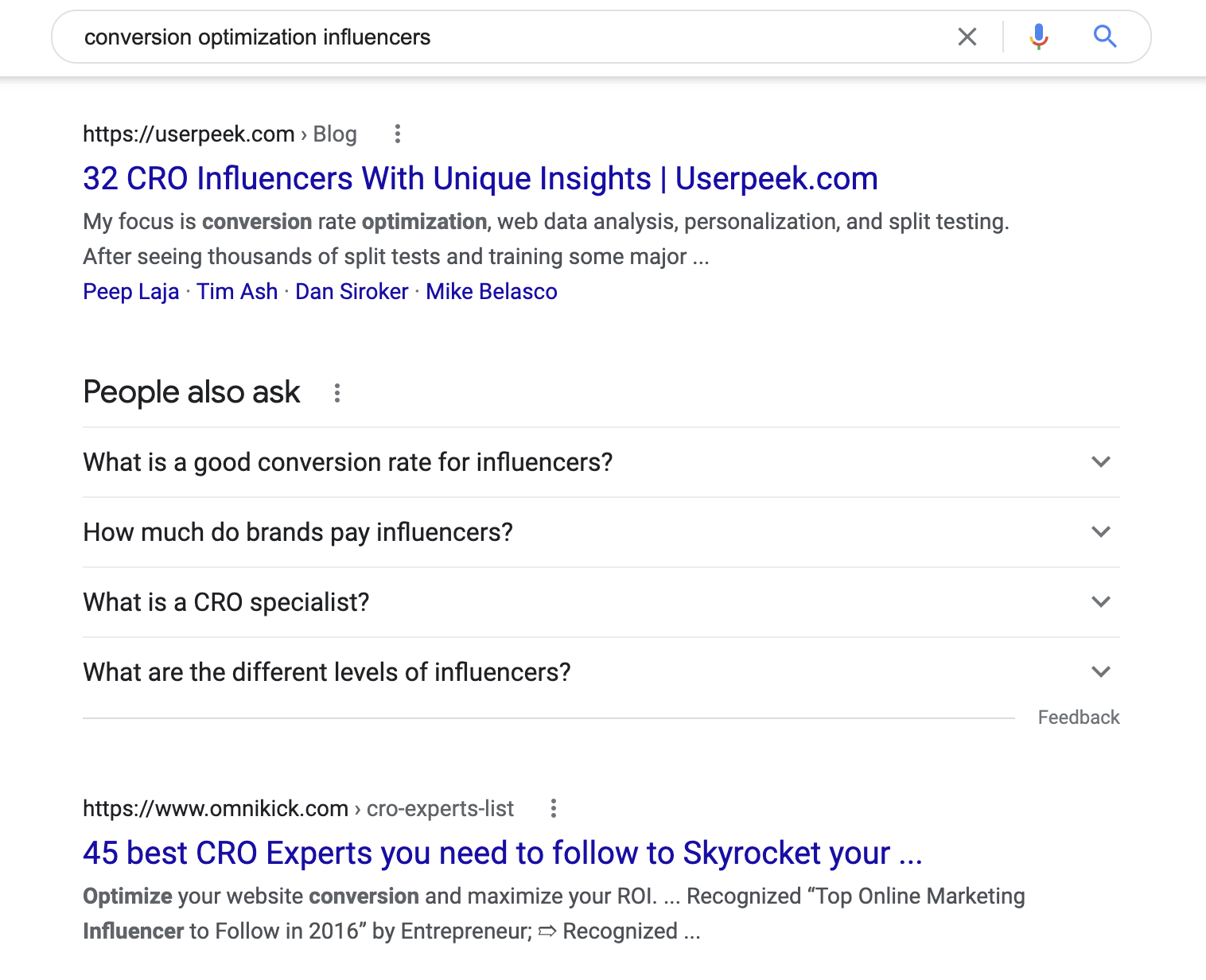Run search with the magnifying glass icon
This screenshot has width=1206, height=980.
[1105, 37]
